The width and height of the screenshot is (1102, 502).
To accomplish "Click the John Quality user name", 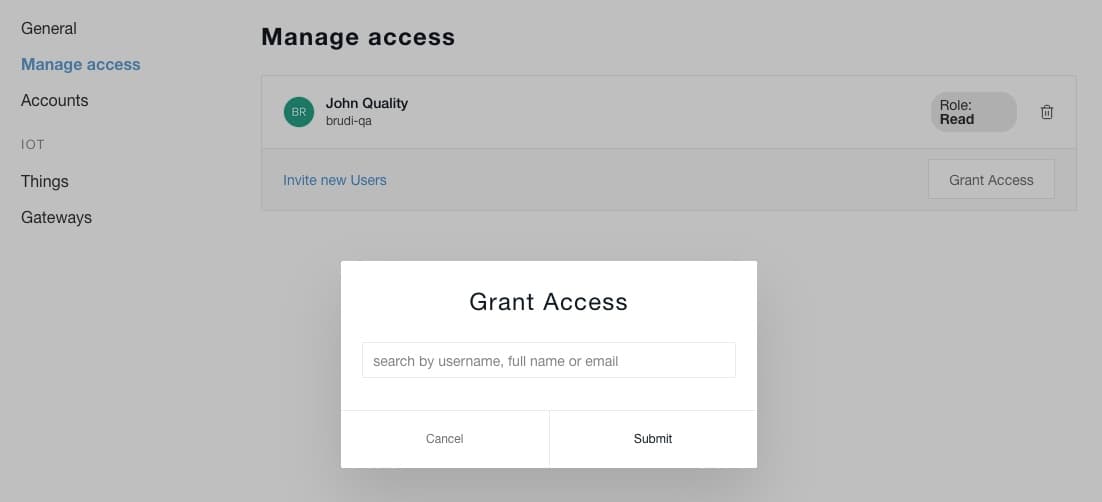I will [367, 103].
